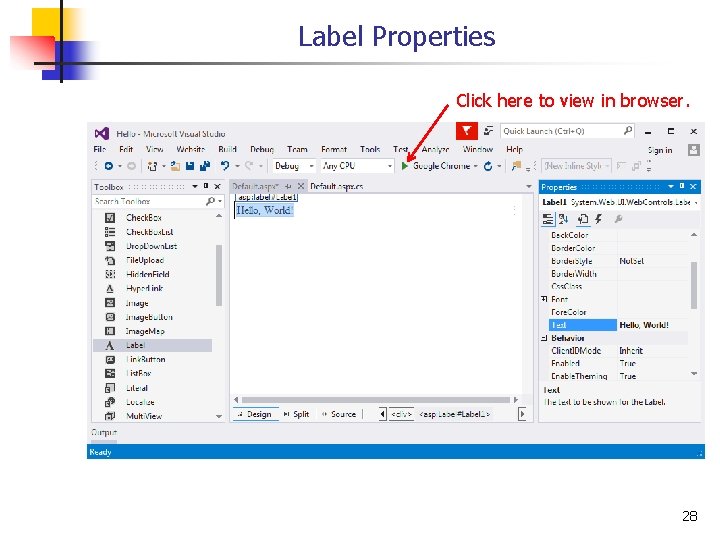Collapse the Behavior property category
The height and width of the screenshot is (540, 720).
tap(544, 338)
